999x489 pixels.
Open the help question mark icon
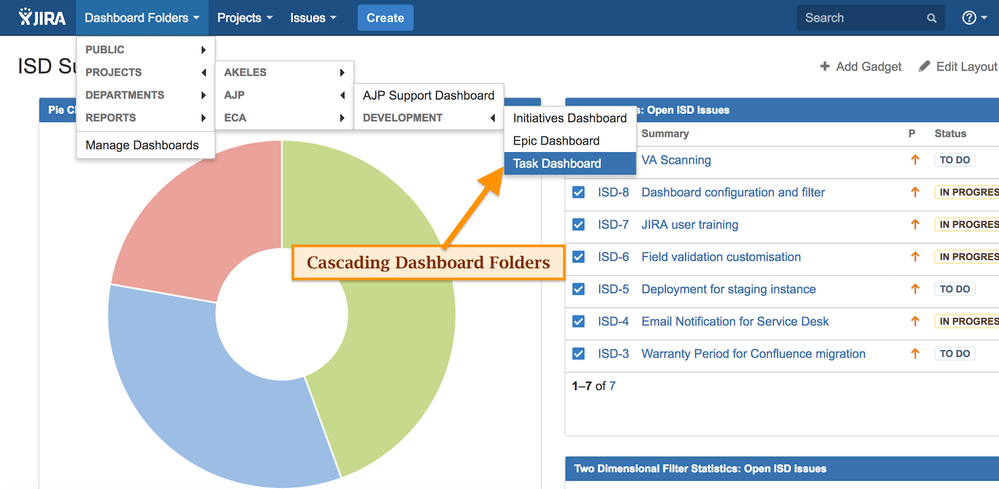[x=968, y=18]
